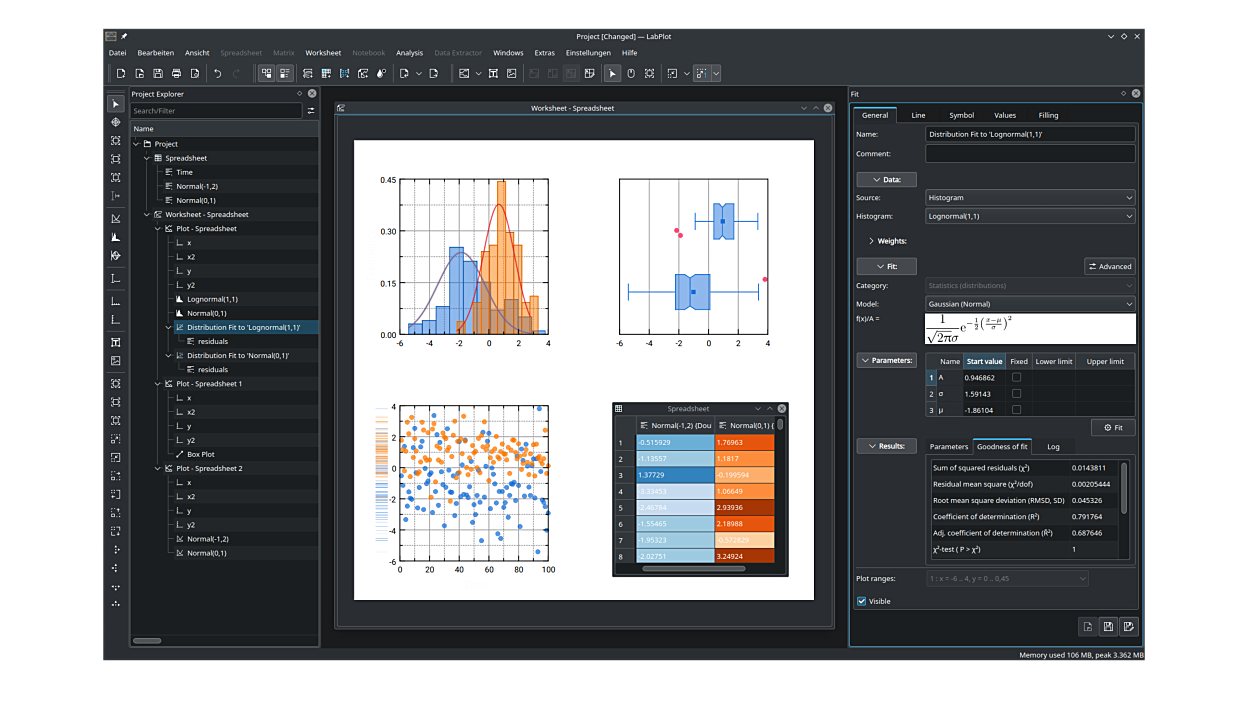
Task: Click the Name field in Fit panel
Action: pyautogui.click(x=1030, y=134)
